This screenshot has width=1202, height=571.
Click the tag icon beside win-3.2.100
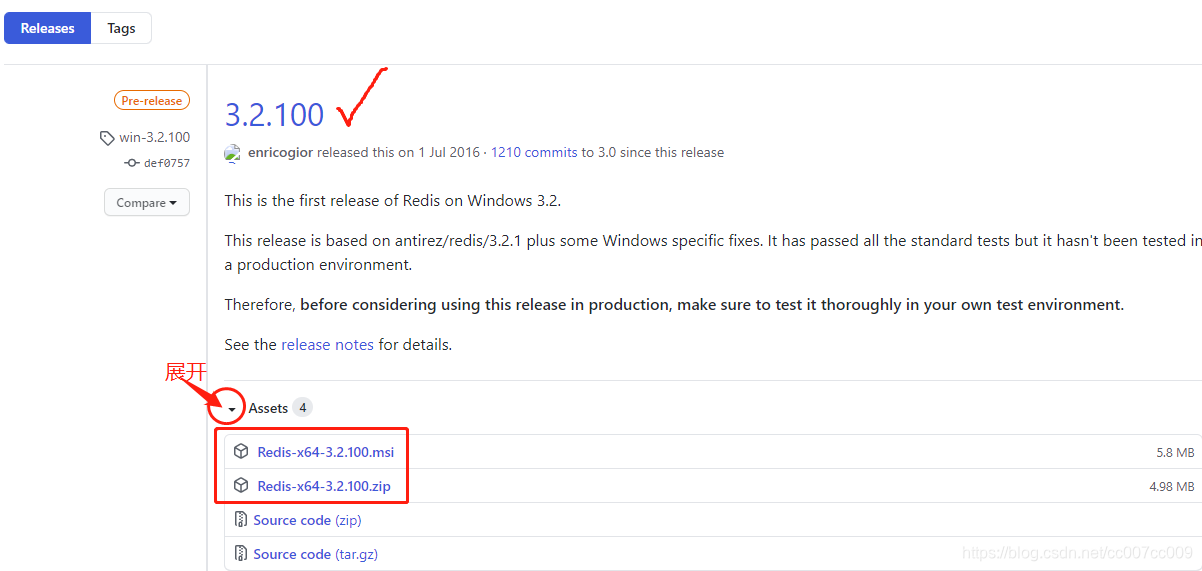click(107, 138)
